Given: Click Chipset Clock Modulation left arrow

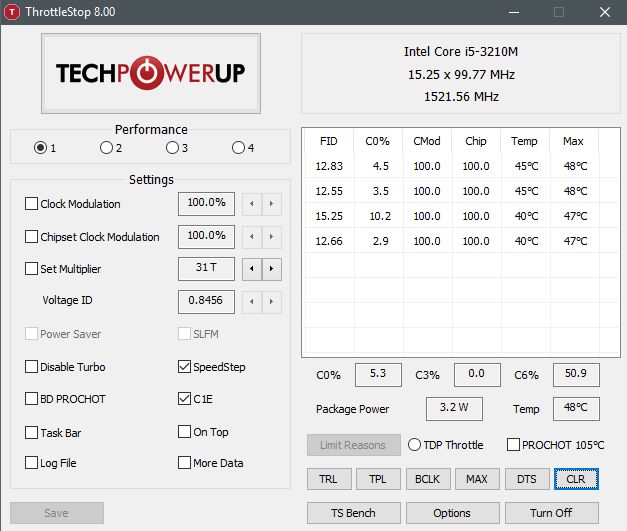Looking at the screenshot, I should 252,237.
